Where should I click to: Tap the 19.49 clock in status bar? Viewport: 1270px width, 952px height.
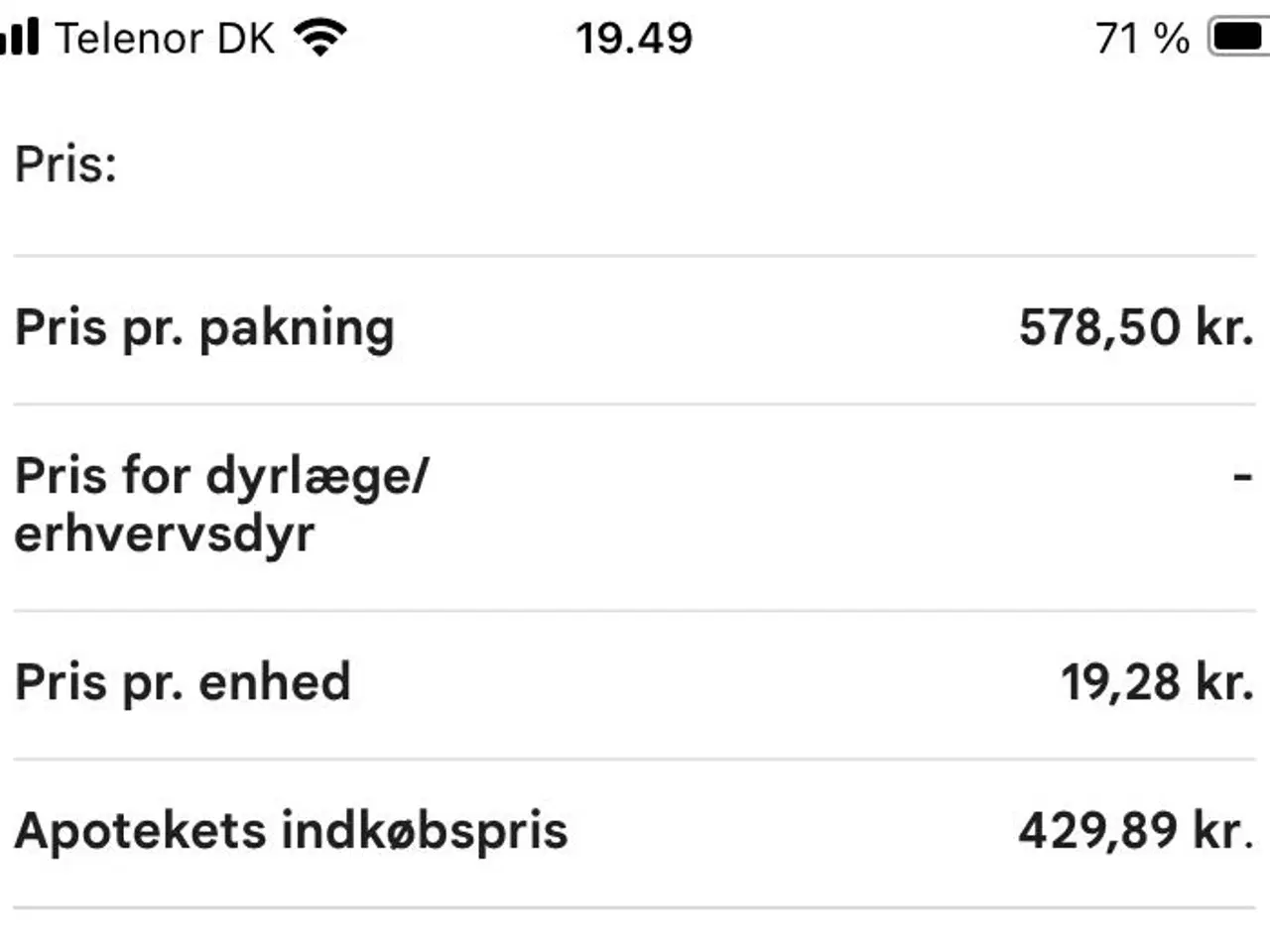[634, 39]
